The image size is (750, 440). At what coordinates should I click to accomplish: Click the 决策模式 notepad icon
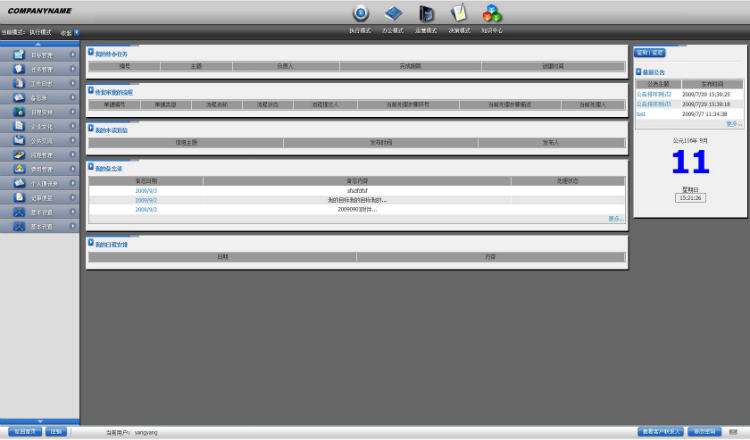[459, 12]
